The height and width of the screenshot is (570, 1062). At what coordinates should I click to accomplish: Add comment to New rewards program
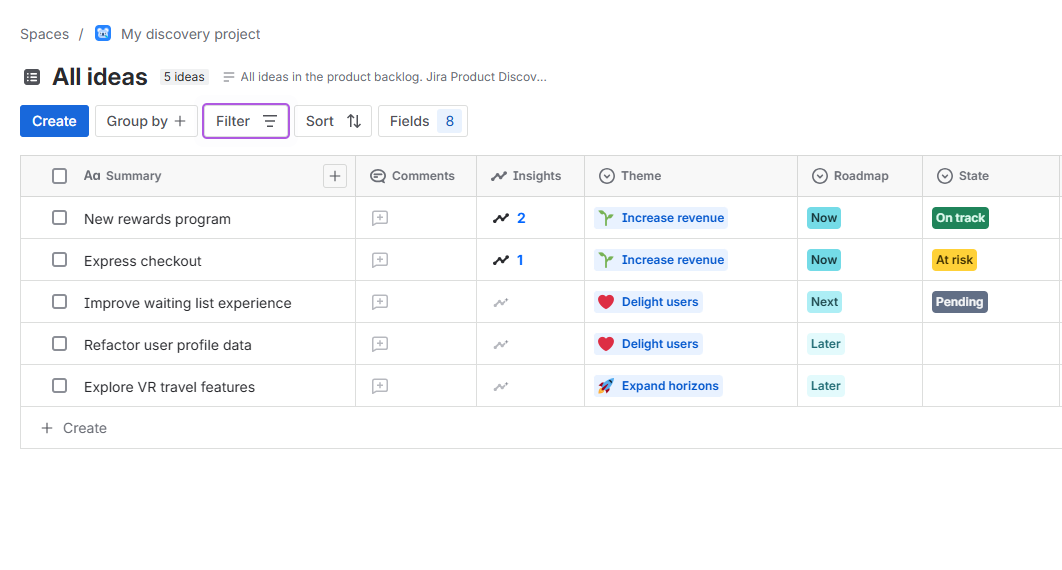(380, 218)
